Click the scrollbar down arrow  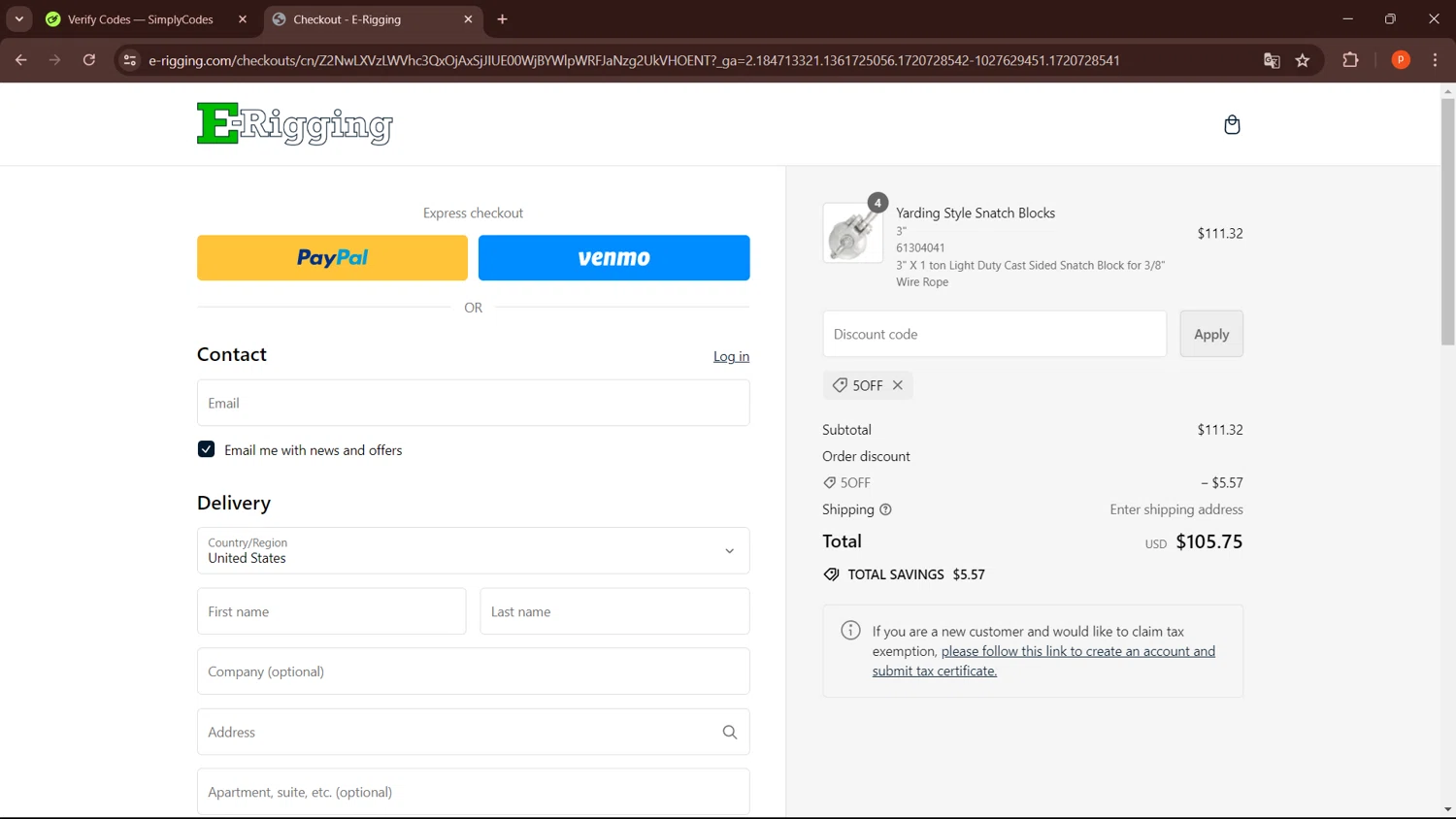coord(1448,809)
